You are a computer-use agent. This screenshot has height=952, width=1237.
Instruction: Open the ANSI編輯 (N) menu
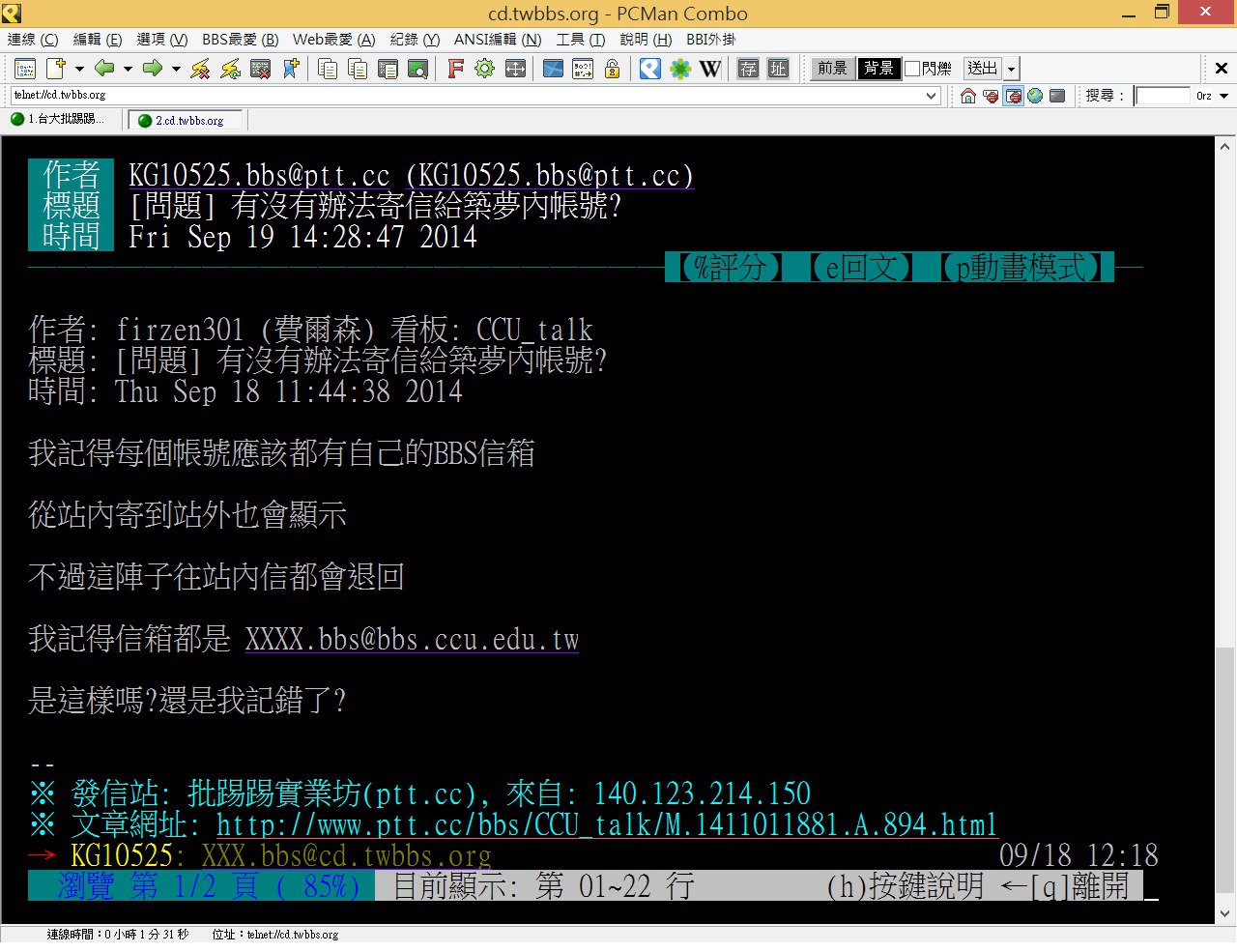(x=498, y=40)
